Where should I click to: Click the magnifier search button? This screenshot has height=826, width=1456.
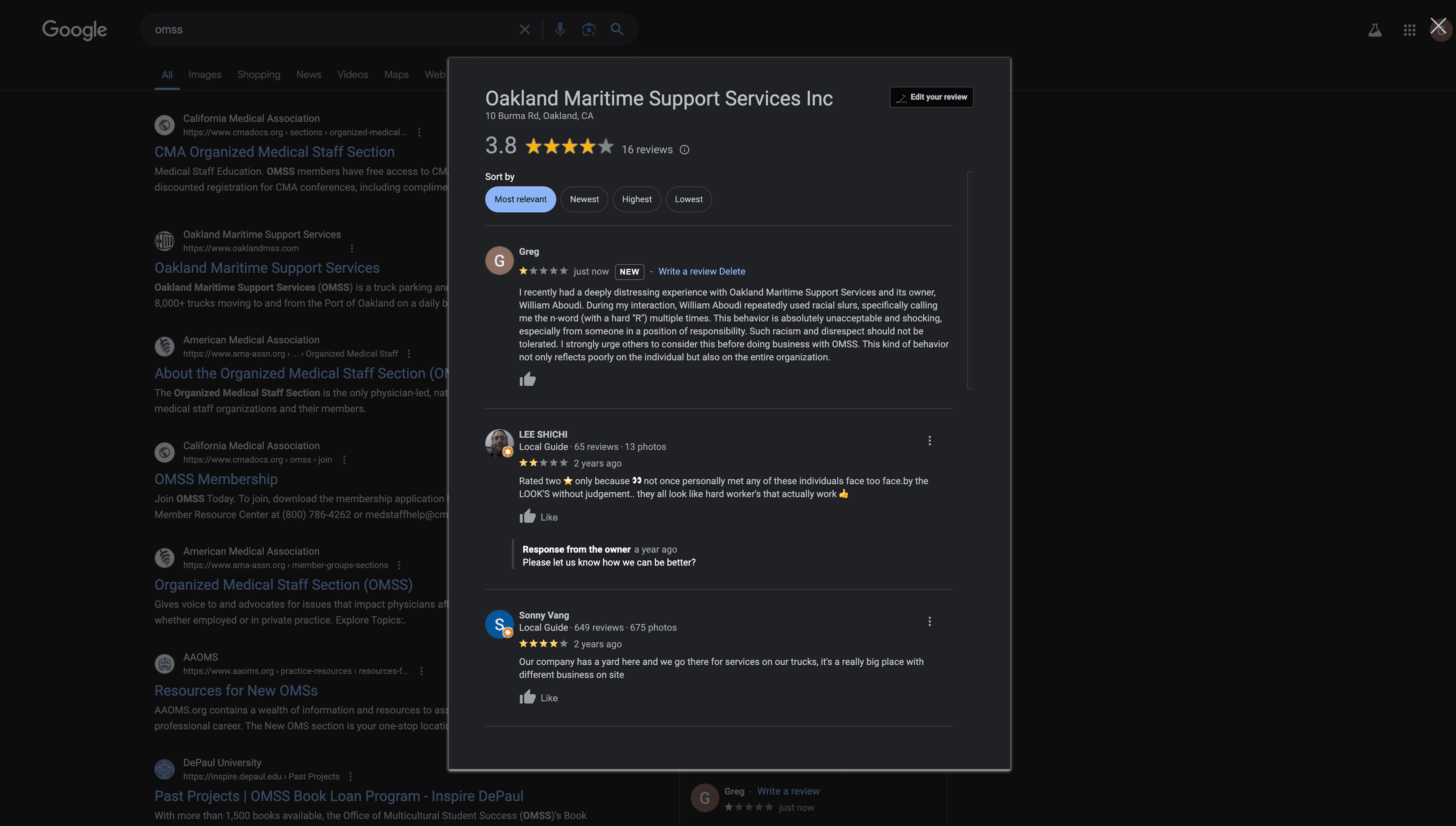617,30
